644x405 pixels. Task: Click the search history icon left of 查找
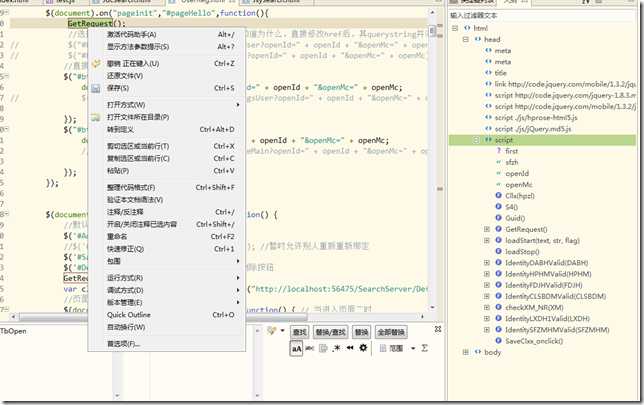coord(271,331)
